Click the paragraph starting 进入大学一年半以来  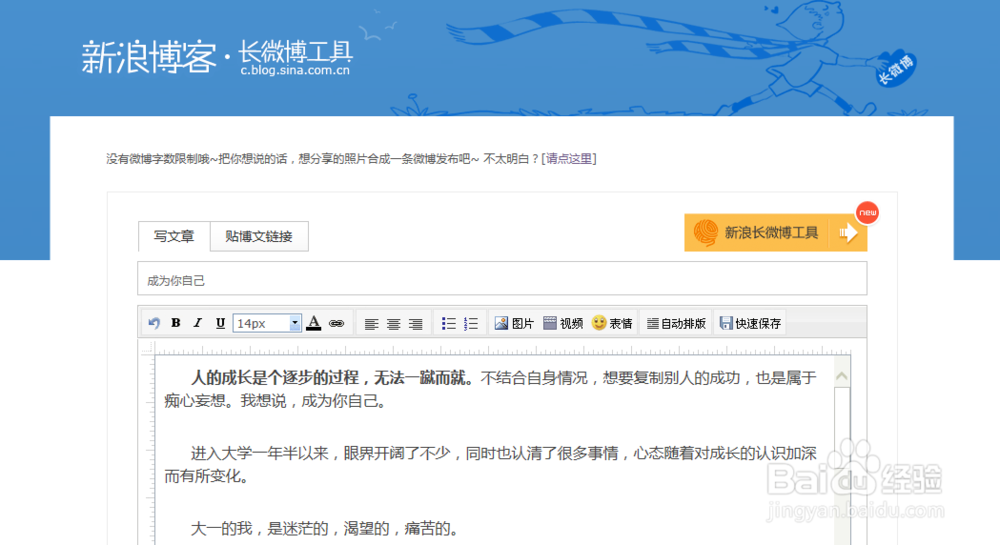[x=490, y=465]
